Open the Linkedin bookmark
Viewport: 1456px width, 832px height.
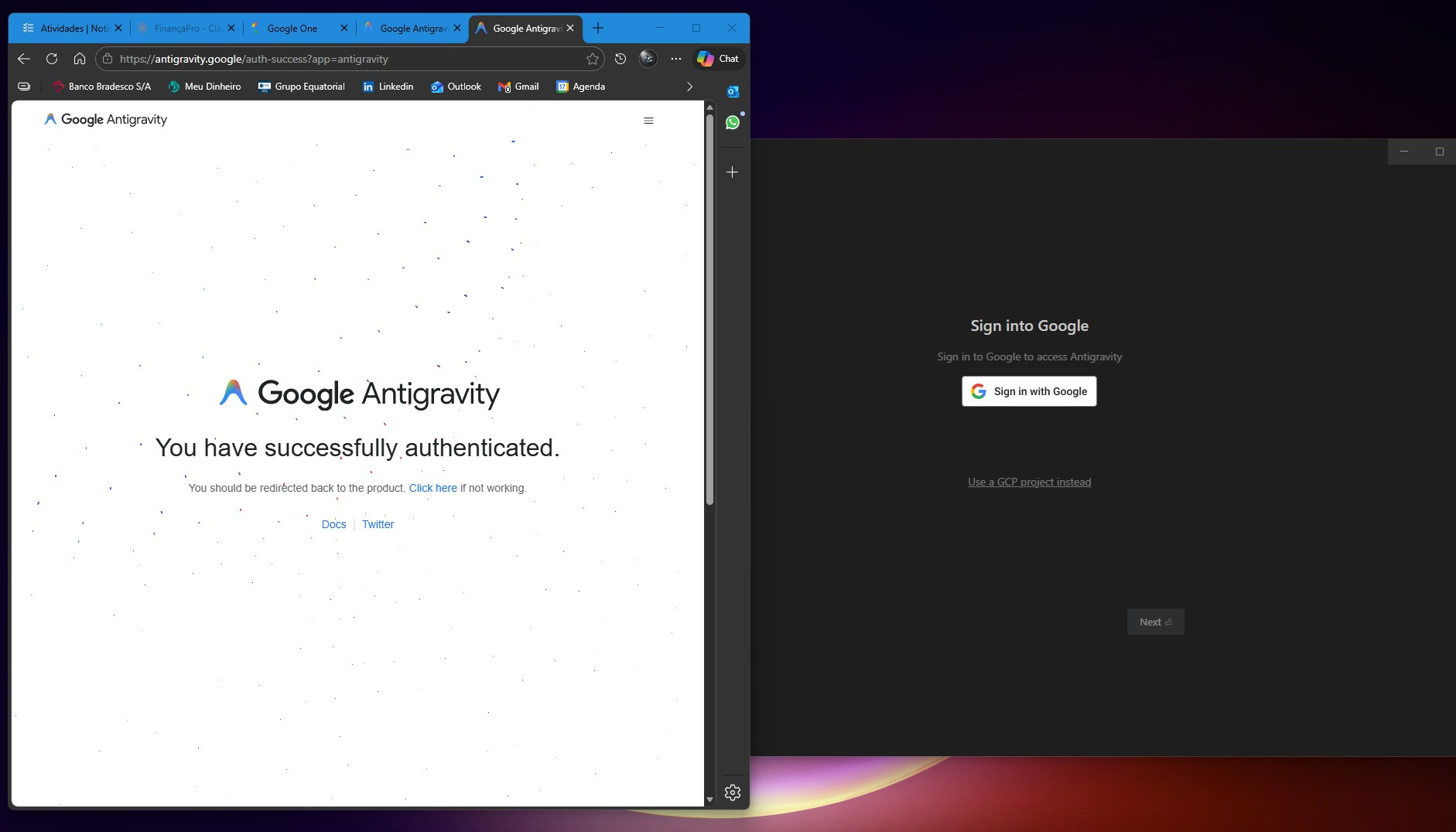pyautogui.click(x=388, y=87)
